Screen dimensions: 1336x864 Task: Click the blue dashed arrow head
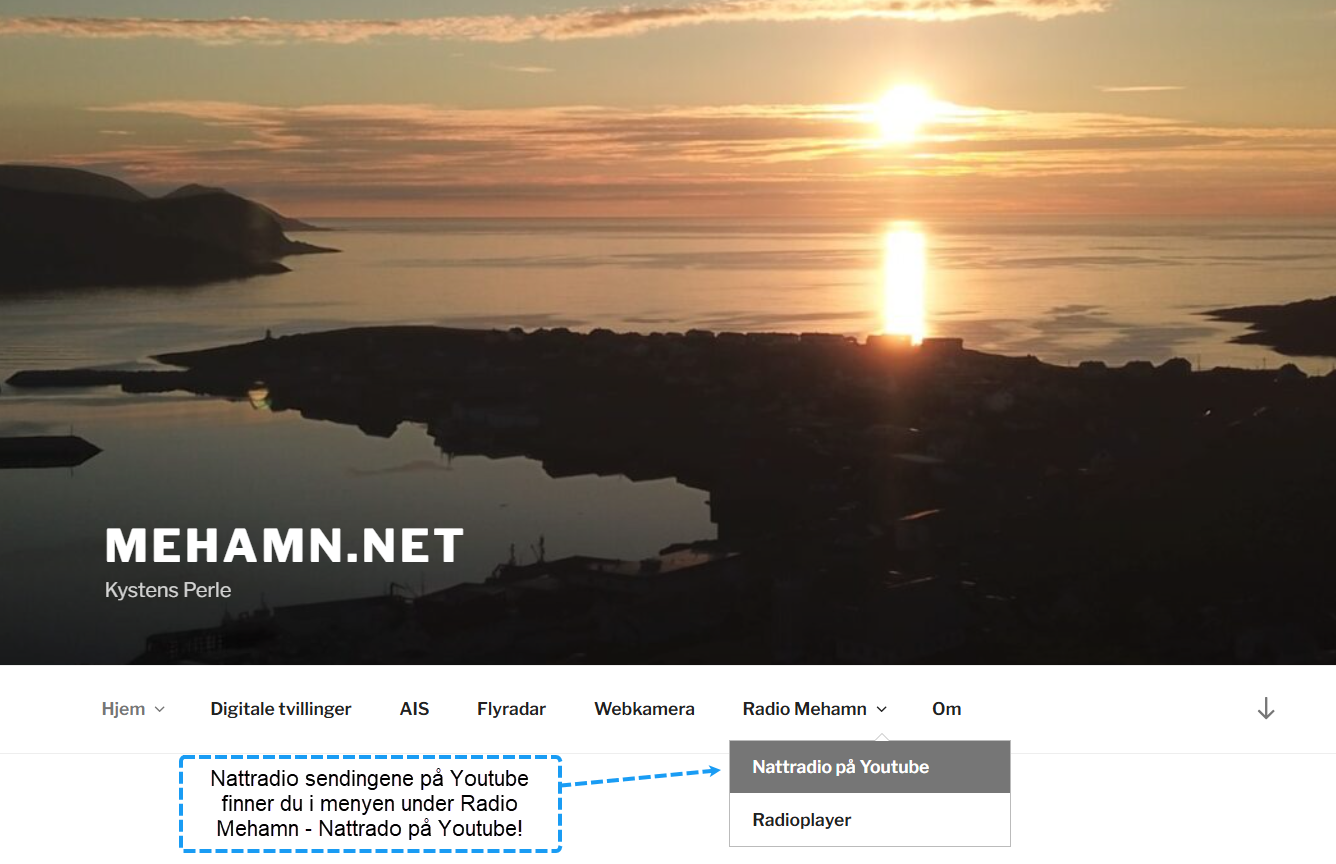[713, 770]
